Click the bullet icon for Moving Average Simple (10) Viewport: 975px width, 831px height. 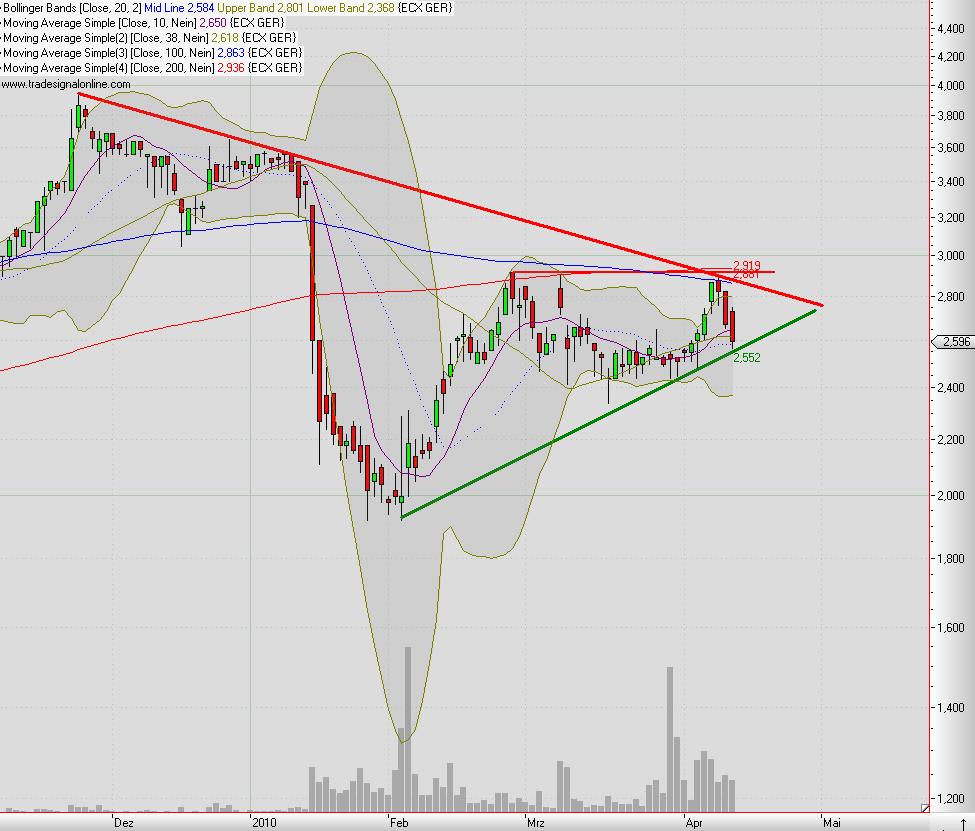pyautogui.click(x=2, y=22)
